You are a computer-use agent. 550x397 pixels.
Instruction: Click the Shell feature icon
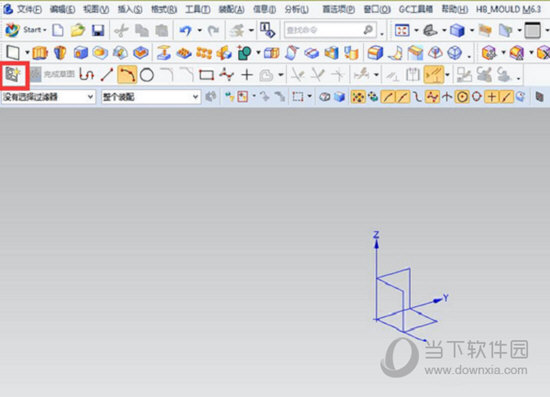141,53
